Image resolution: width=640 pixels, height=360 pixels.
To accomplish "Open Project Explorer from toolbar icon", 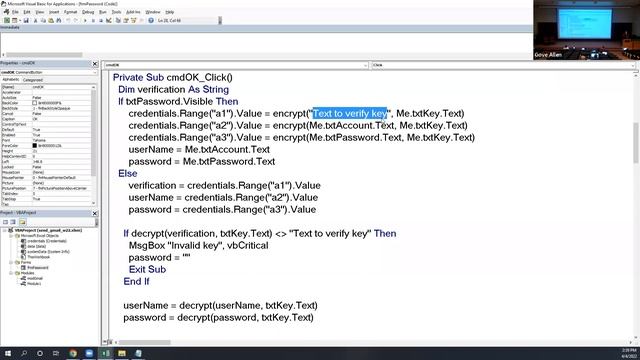I will click(x=118, y=20).
